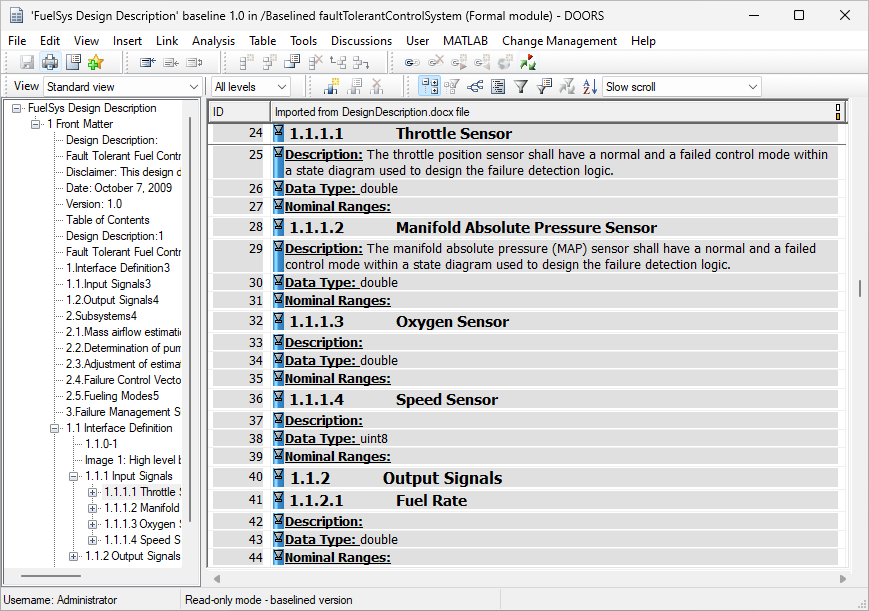Select the 1.1.1.2 Manifold Absolute Pressure Sensor heading

click(526, 228)
